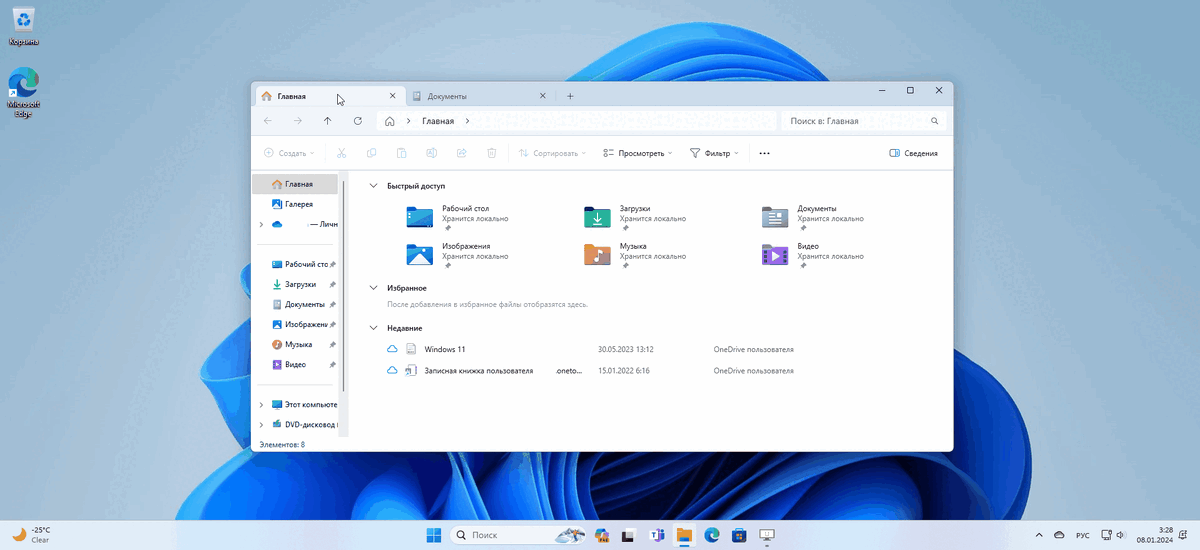Image resolution: width=1200 pixels, height=550 pixels.
Task: Click the Edge icon in taskbar
Action: coord(712,535)
